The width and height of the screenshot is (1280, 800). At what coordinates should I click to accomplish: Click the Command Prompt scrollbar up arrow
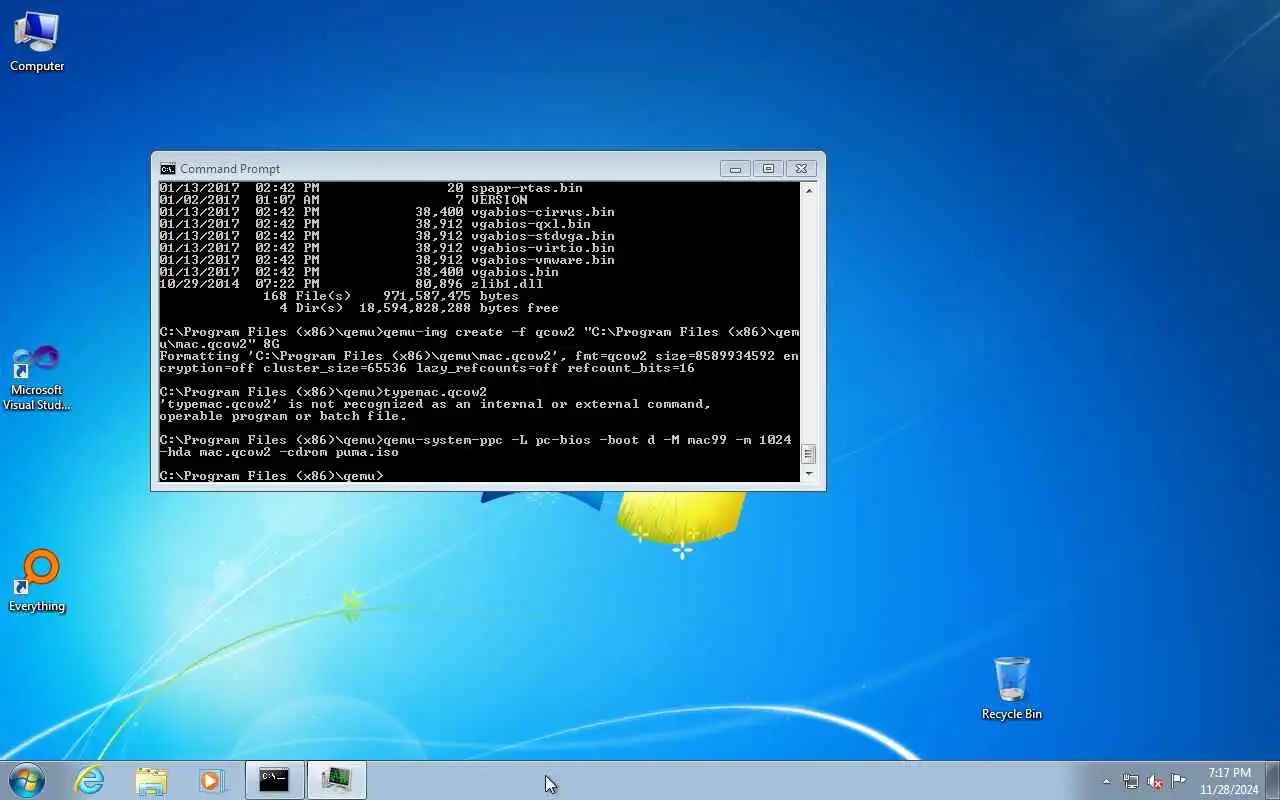[809, 190]
